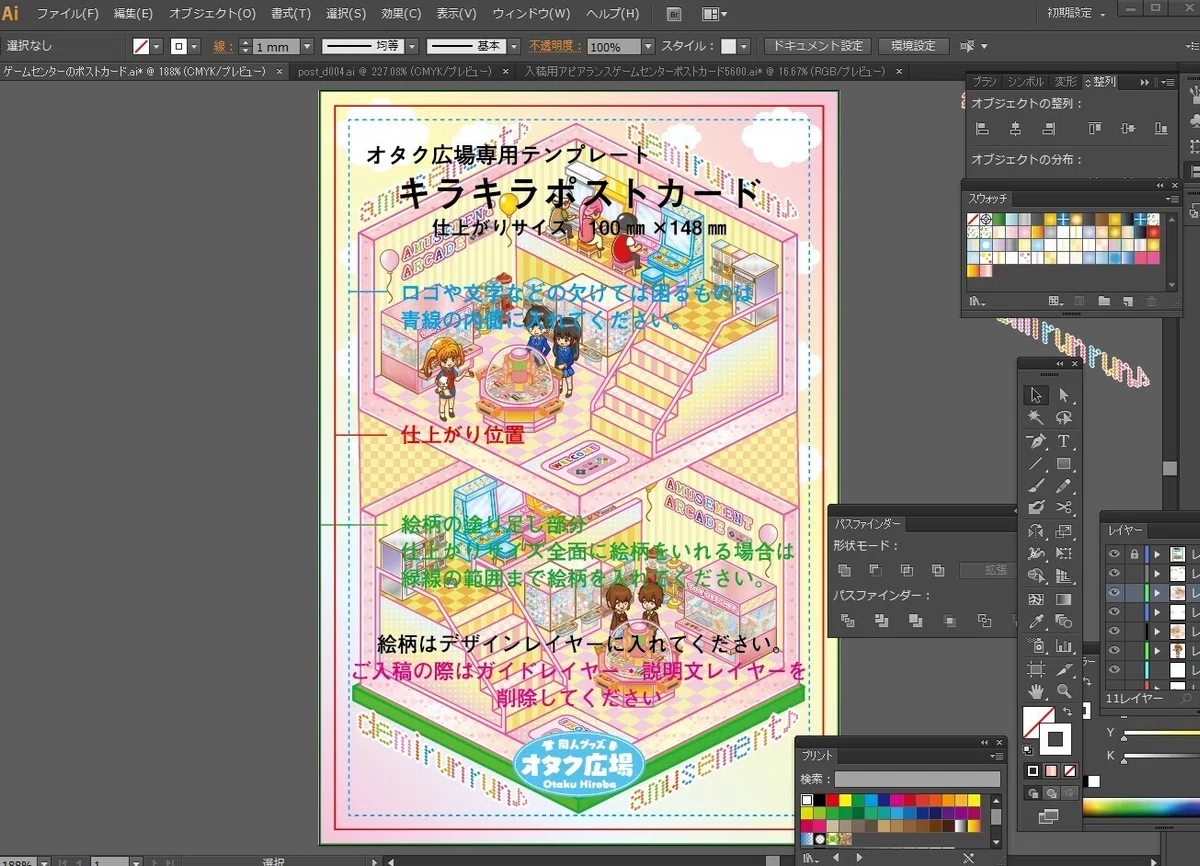
Task: Click New Color Group folder icon in Swatches
Action: tap(1104, 301)
